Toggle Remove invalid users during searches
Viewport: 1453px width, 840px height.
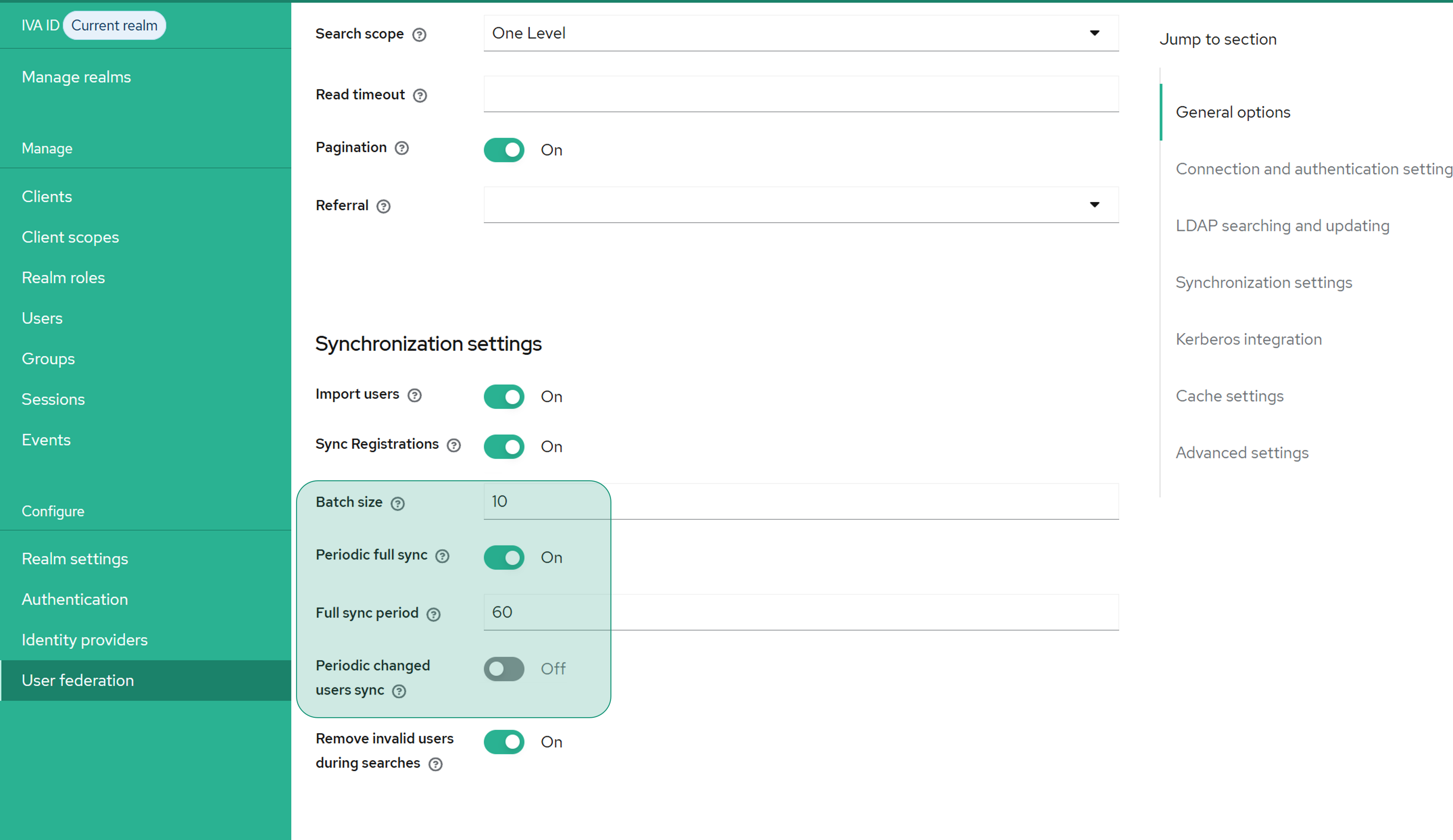503,742
